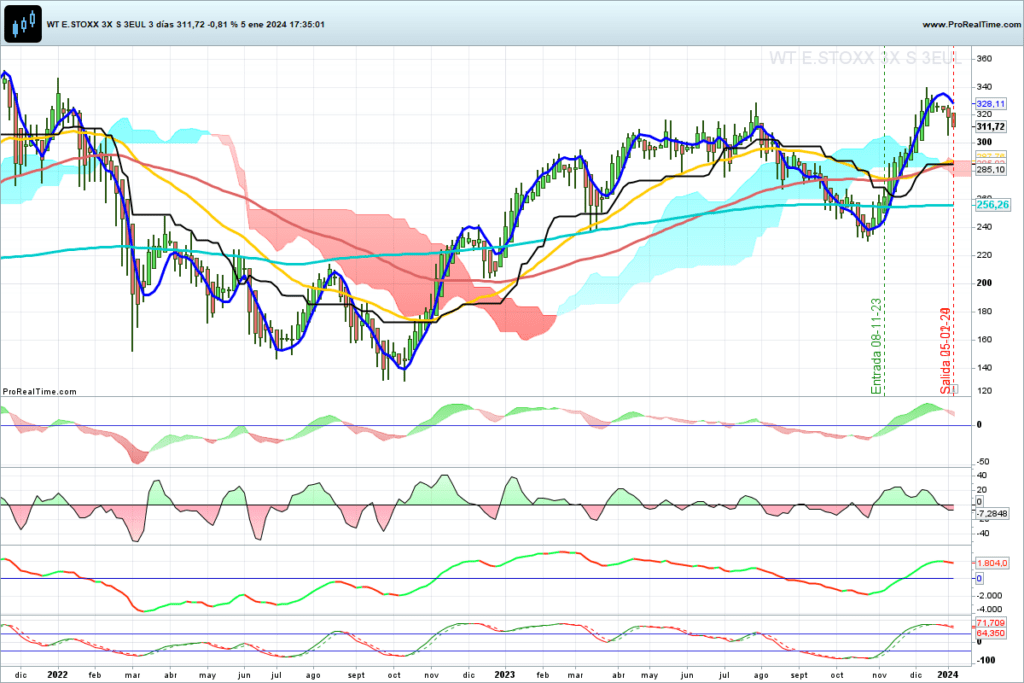The width and height of the screenshot is (1024, 683).
Task: Click the -7,2848 oscillator value label
Action: [992, 514]
